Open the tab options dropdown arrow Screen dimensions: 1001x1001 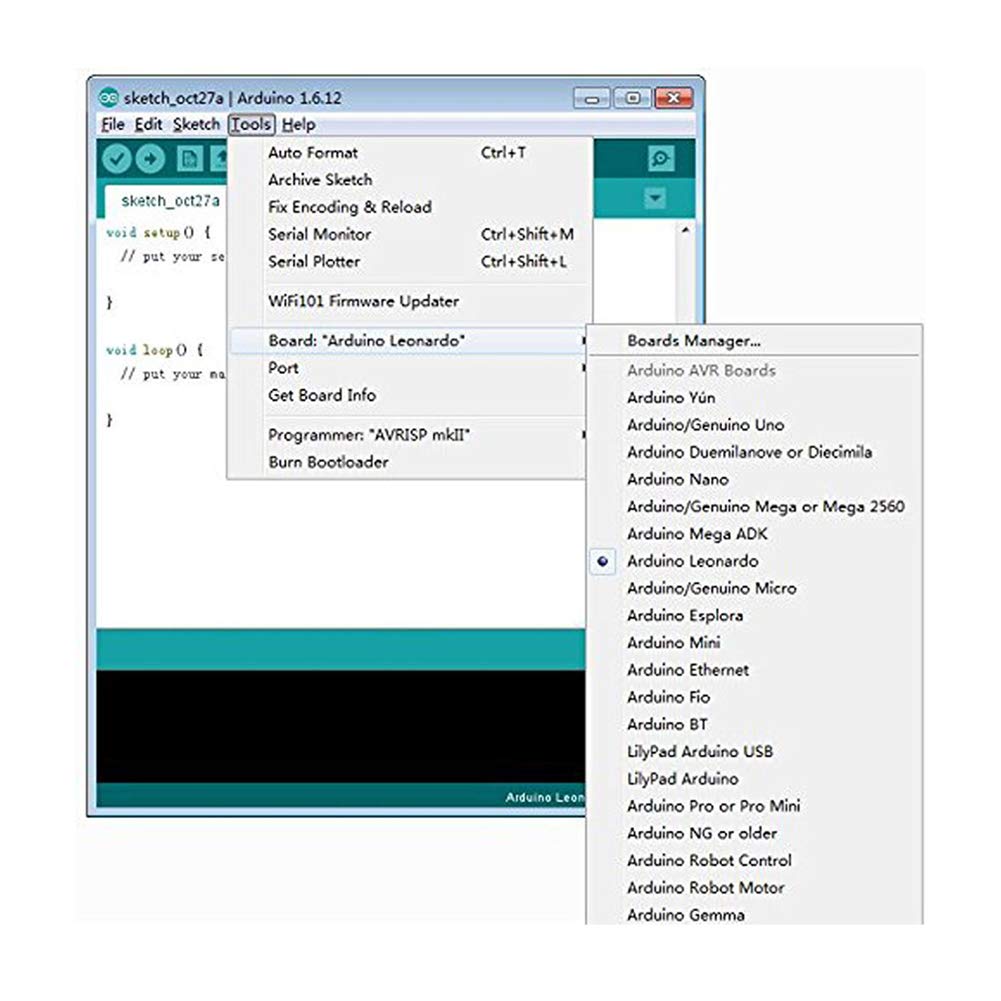[655, 199]
